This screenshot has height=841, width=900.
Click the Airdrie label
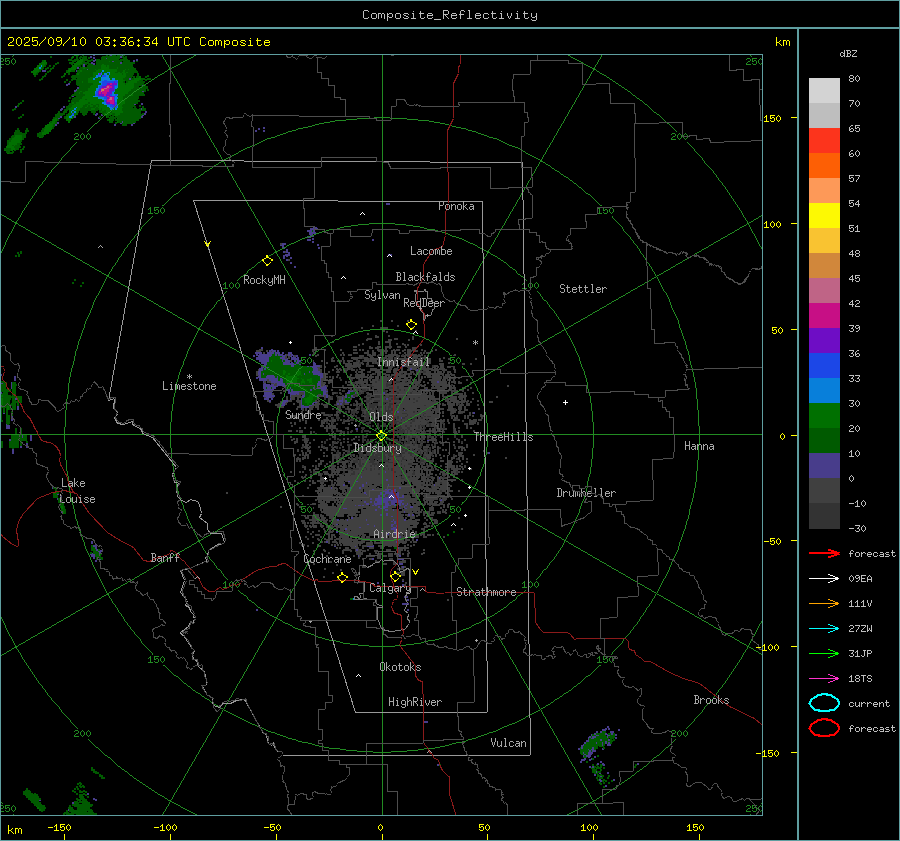point(394,534)
